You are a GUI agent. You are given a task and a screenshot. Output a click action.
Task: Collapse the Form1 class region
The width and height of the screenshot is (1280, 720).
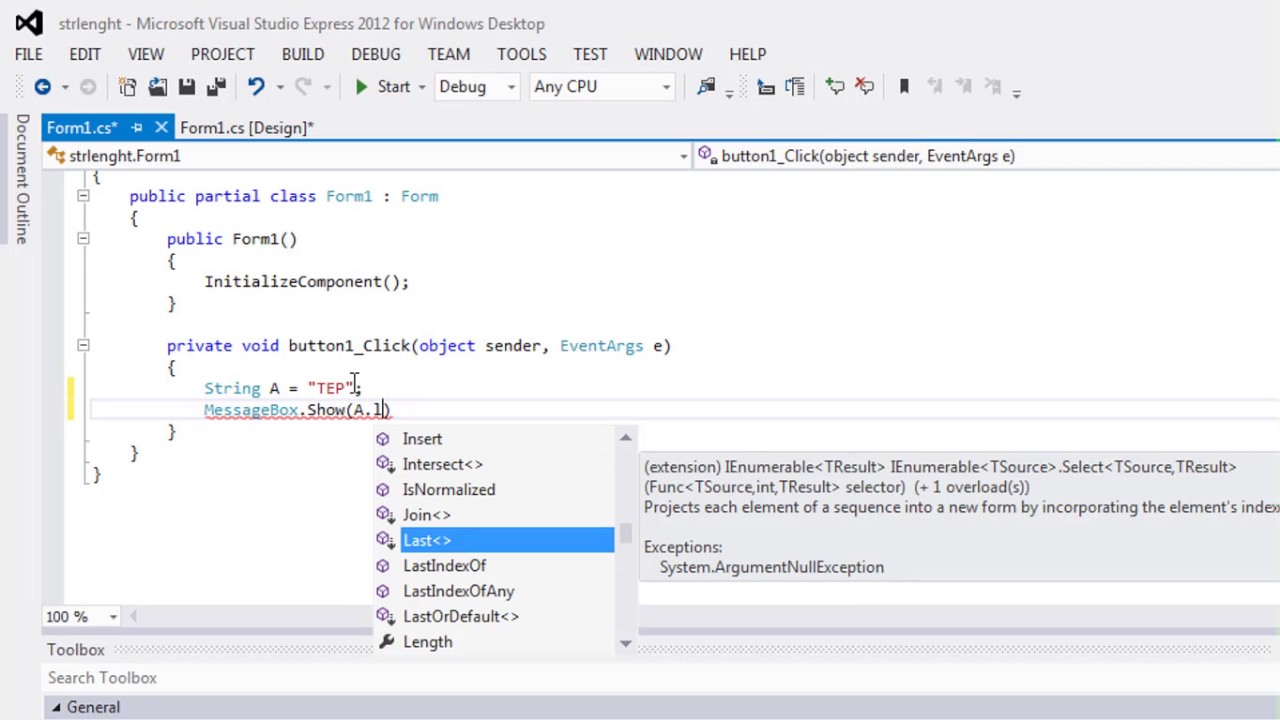83,197
